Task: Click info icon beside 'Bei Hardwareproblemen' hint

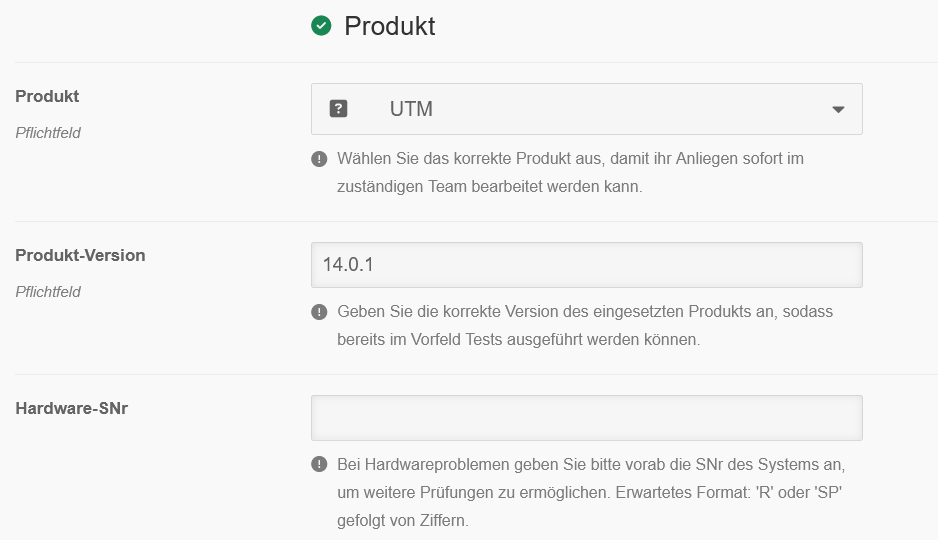Action: (x=319, y=465)
